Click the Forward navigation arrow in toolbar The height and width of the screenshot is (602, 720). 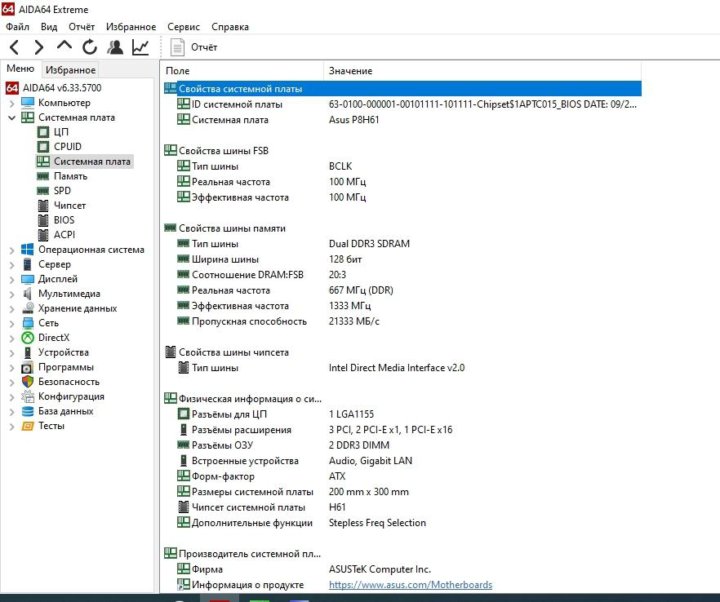(39, 47)
